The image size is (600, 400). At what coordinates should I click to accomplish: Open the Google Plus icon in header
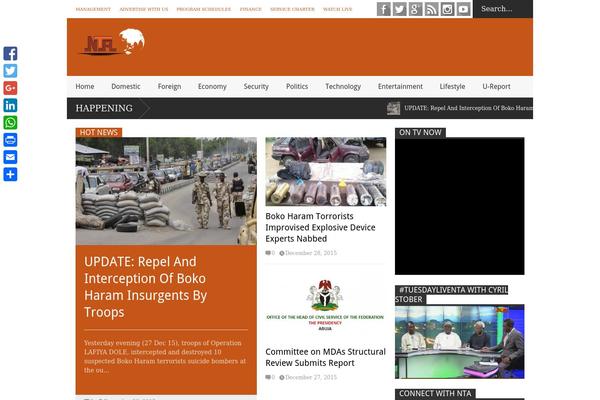click(x=416, y=9)
